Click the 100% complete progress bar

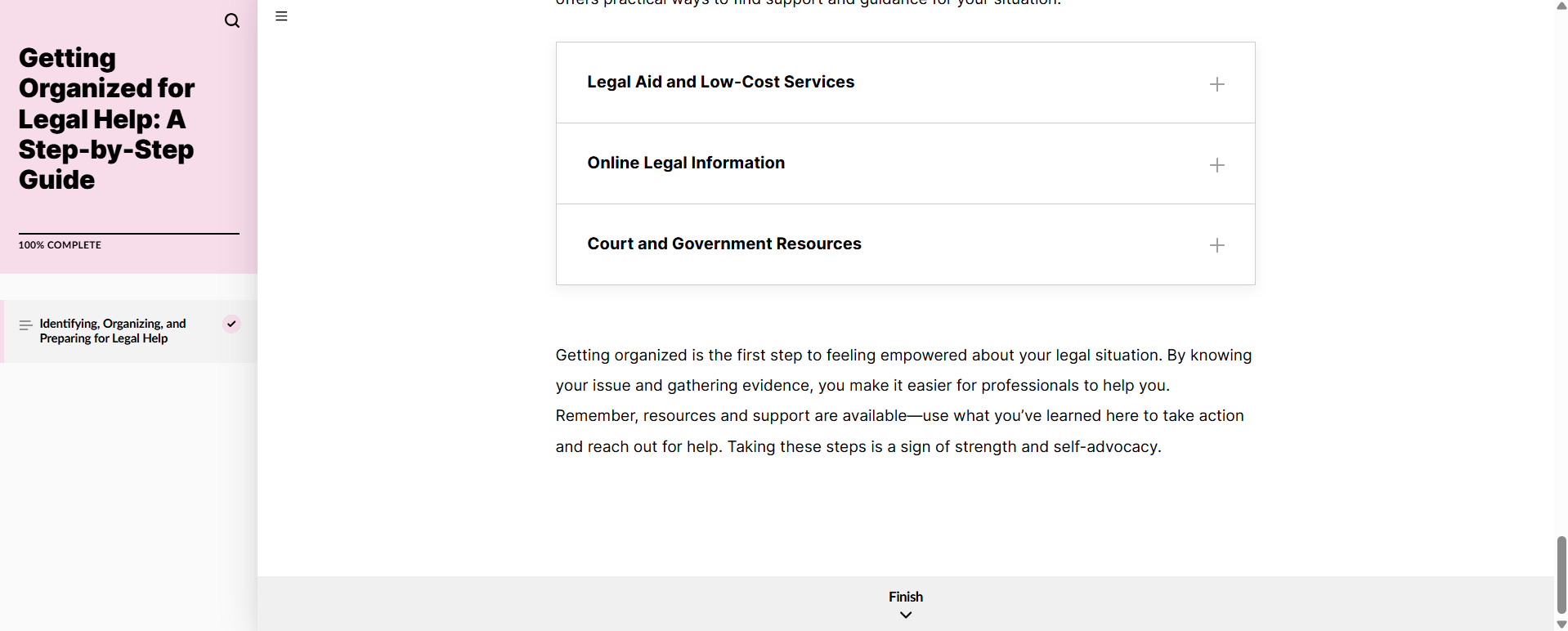pos(129,234)
